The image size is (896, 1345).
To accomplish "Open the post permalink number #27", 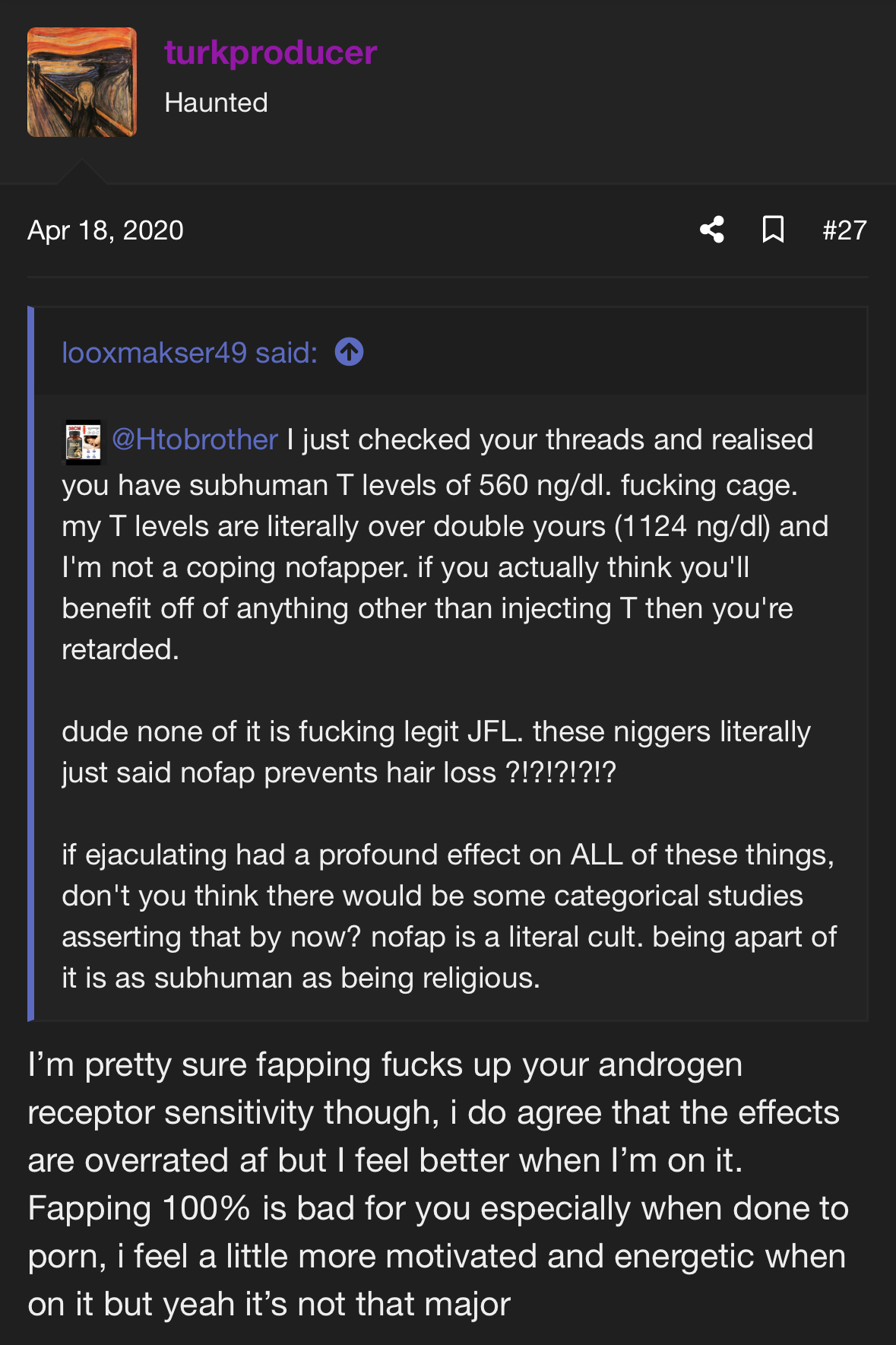I will pyautogui.click(x=844, y=230).
